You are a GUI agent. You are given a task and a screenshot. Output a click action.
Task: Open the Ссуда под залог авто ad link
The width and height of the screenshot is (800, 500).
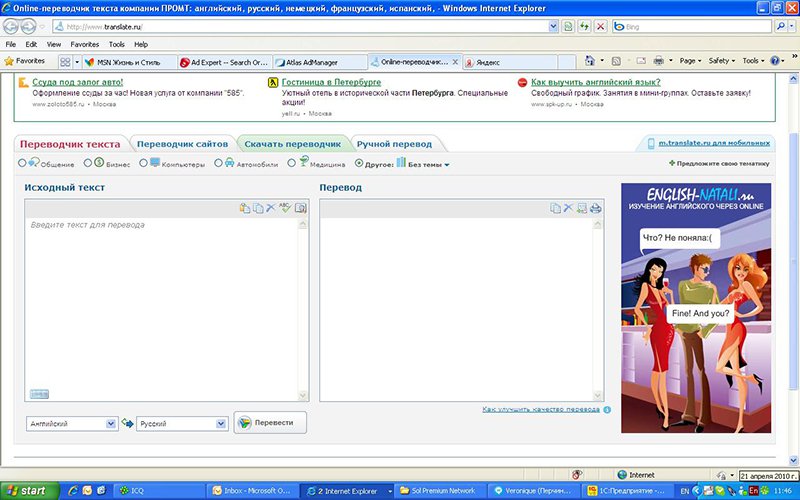pos(78,82)
